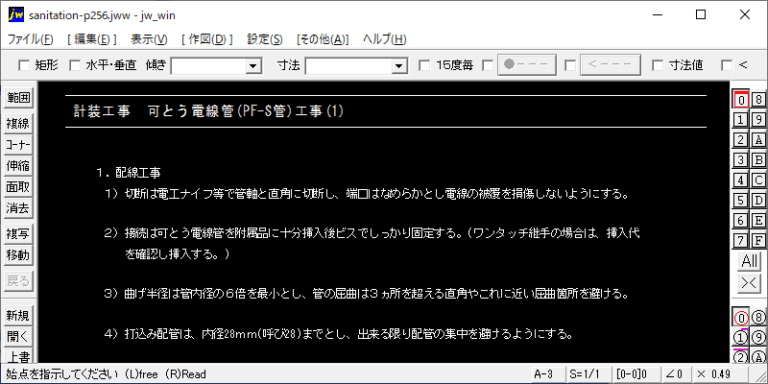This screenshot has width=768, height=384.
Task: Click the All layers button
Action: 749,262
